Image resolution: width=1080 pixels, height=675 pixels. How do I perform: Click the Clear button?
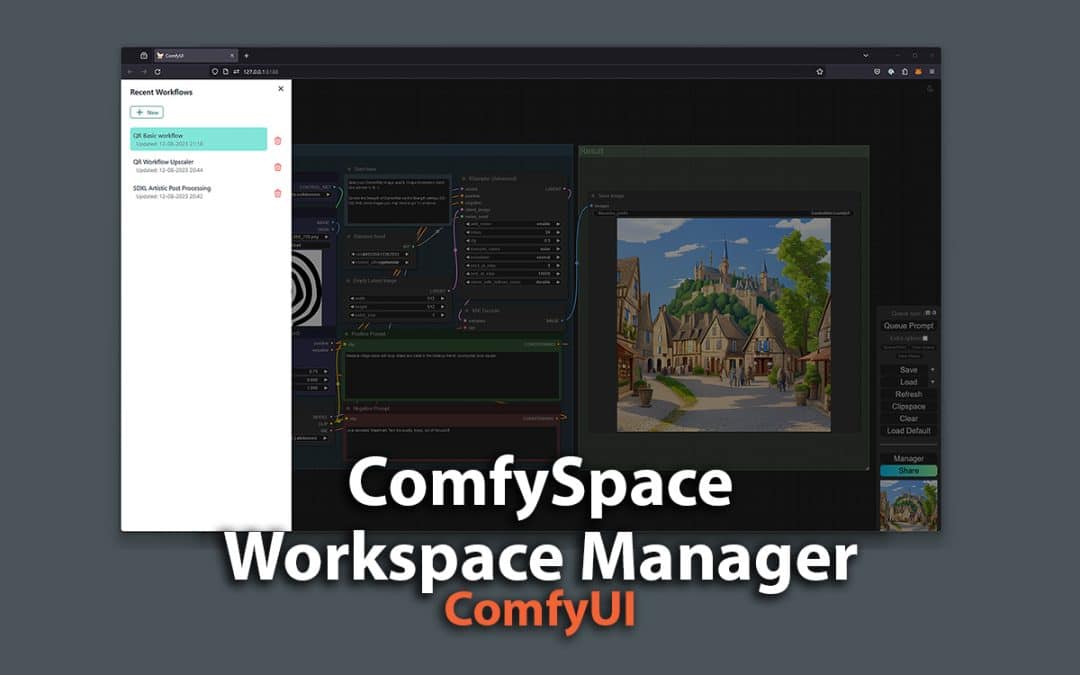point(908,418)
